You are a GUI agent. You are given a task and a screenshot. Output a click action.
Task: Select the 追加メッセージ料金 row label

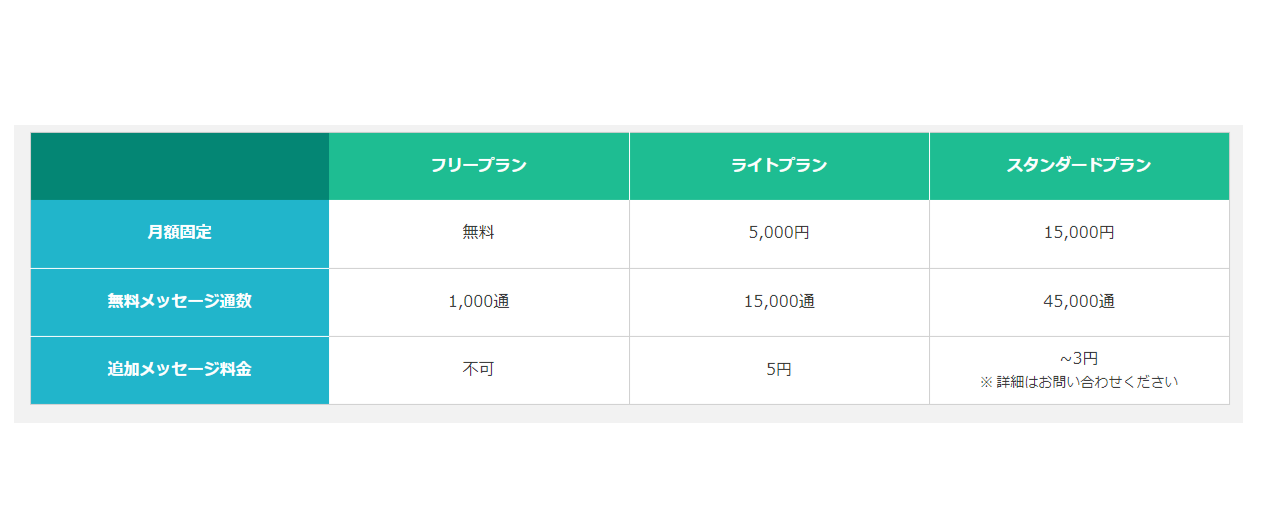[180, 369]
